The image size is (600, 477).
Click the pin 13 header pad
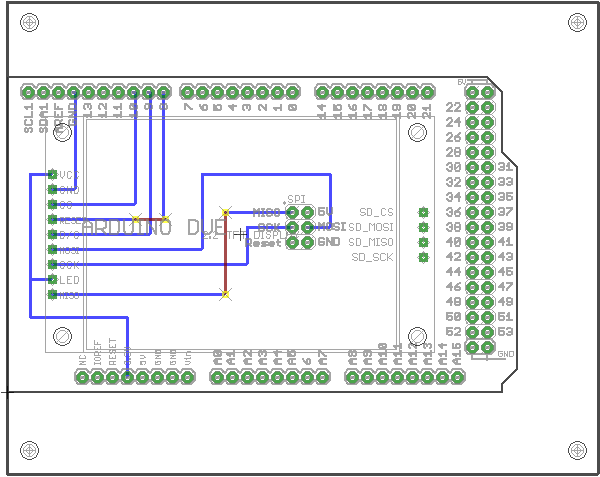[x=88, y=92]
